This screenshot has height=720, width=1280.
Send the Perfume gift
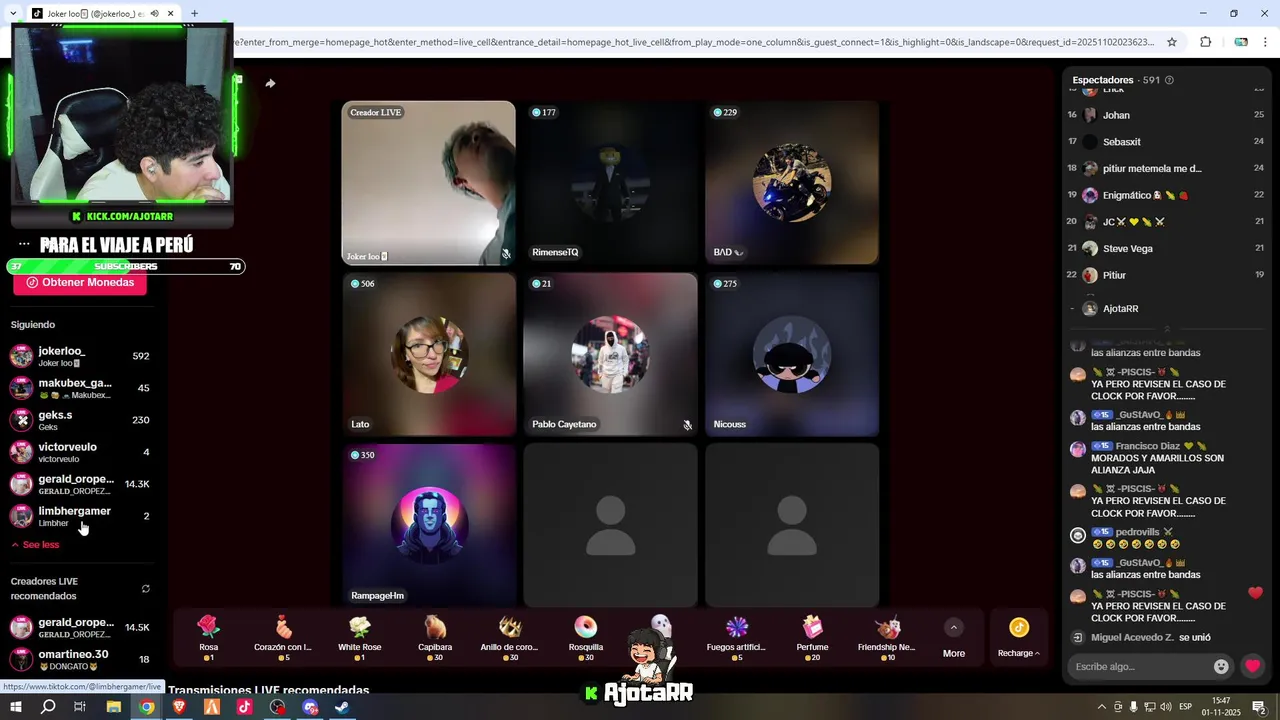click(812, 637)
